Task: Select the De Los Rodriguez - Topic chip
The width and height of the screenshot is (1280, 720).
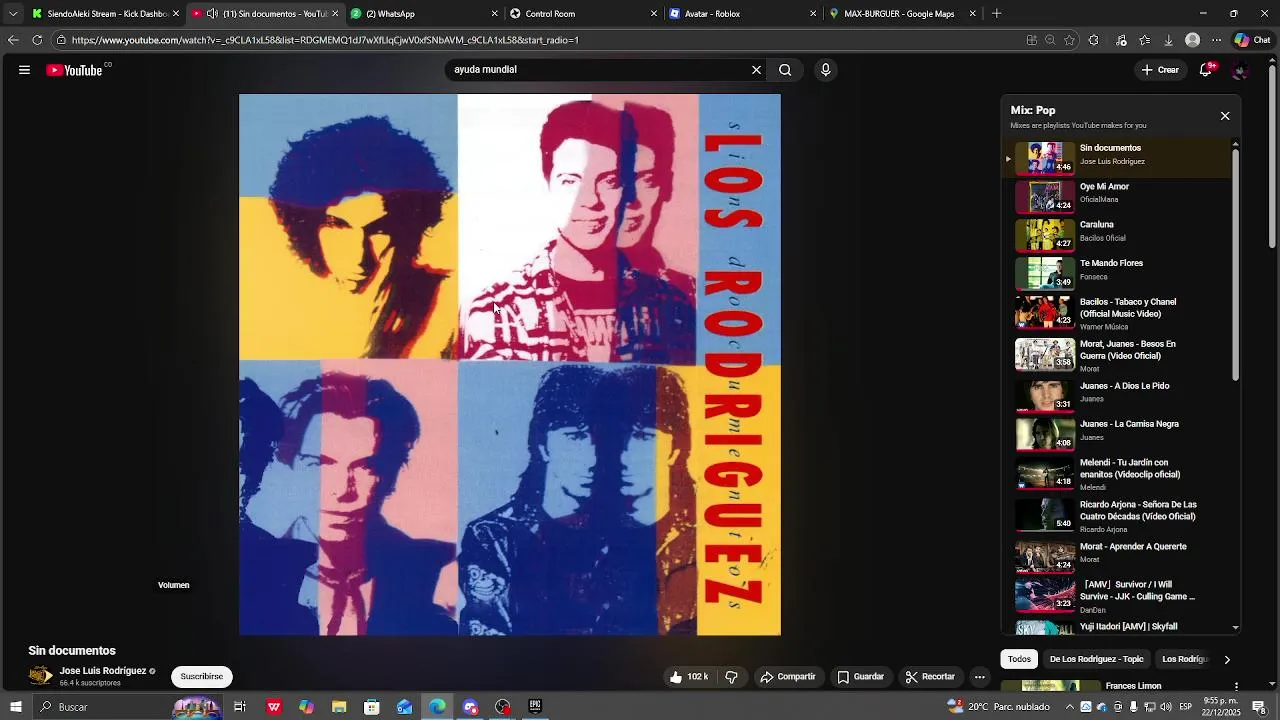Action: [x=1096, y=659]
